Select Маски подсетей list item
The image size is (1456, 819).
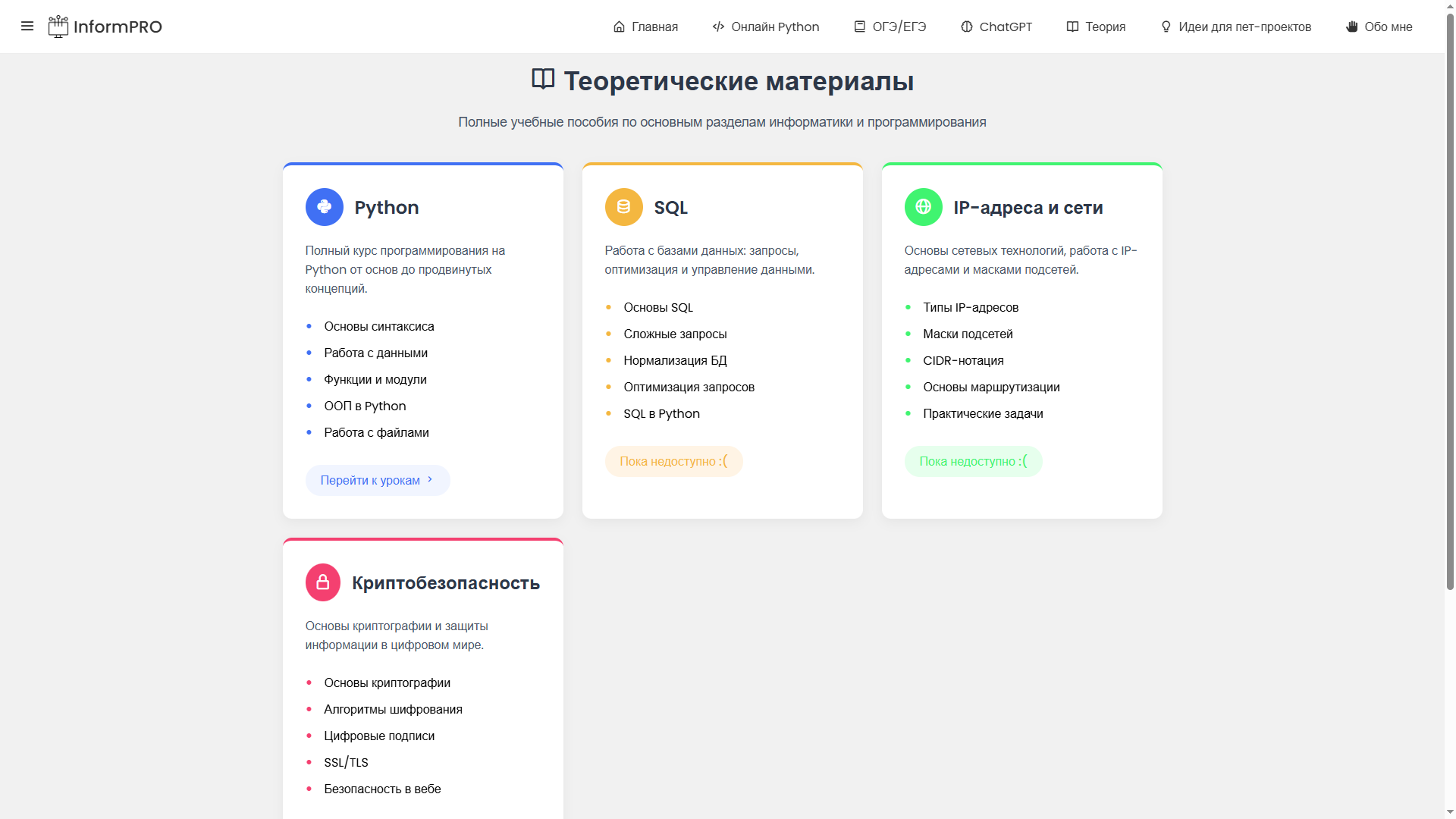pos(968,334)
